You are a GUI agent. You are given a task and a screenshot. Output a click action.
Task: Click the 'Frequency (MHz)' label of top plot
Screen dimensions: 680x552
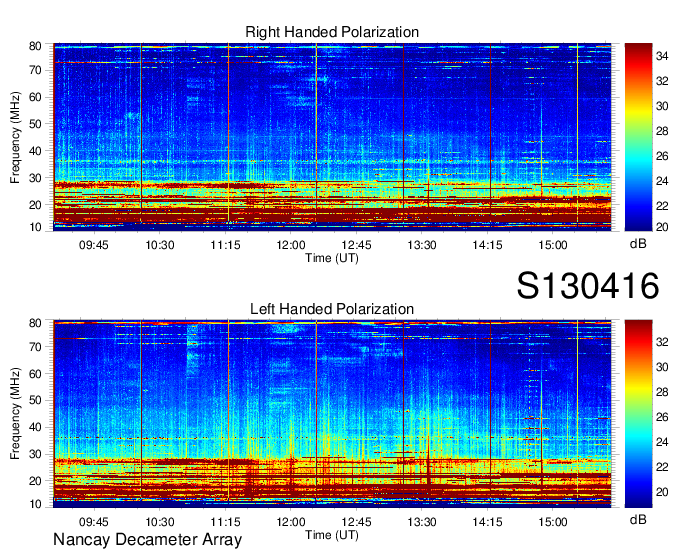point(15,137)
